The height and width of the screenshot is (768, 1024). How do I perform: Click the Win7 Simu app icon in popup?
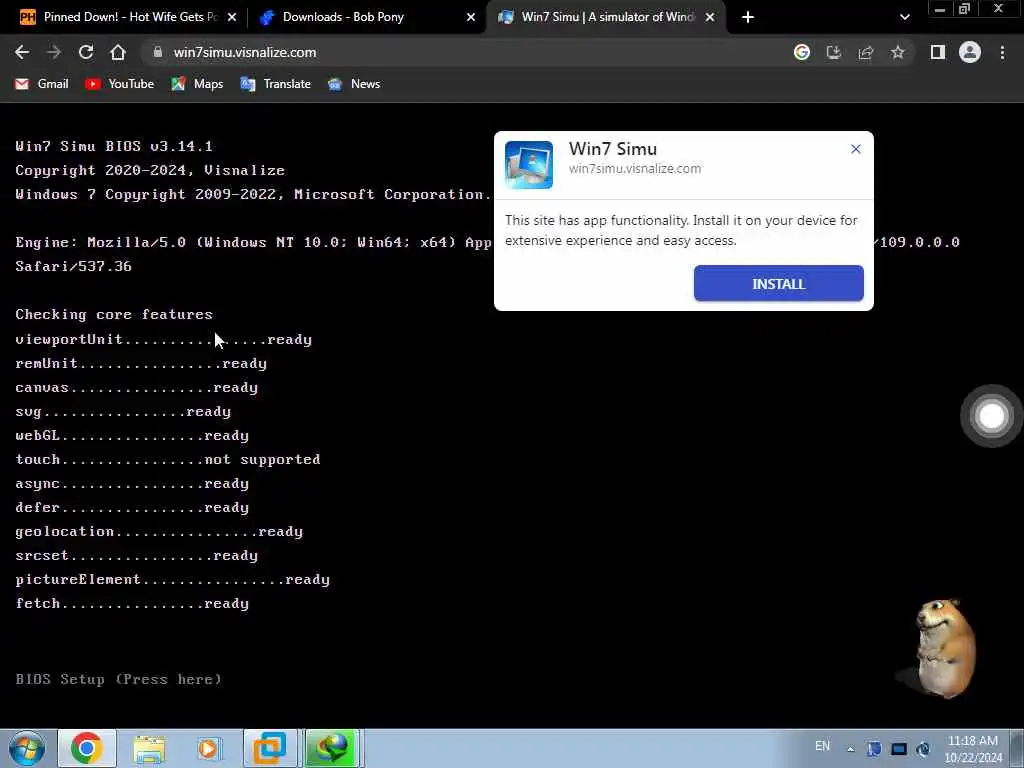pos(529,165)
